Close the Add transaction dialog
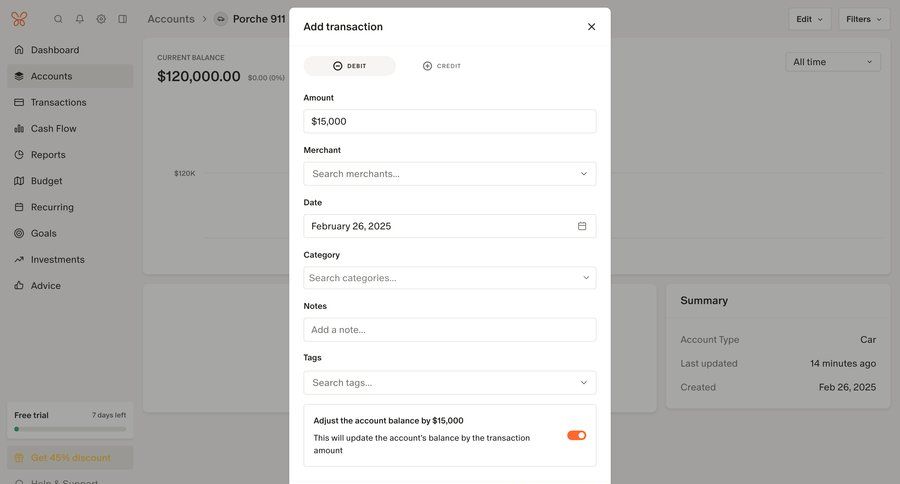The image size is (900, 484). click(x=591, y=26)
